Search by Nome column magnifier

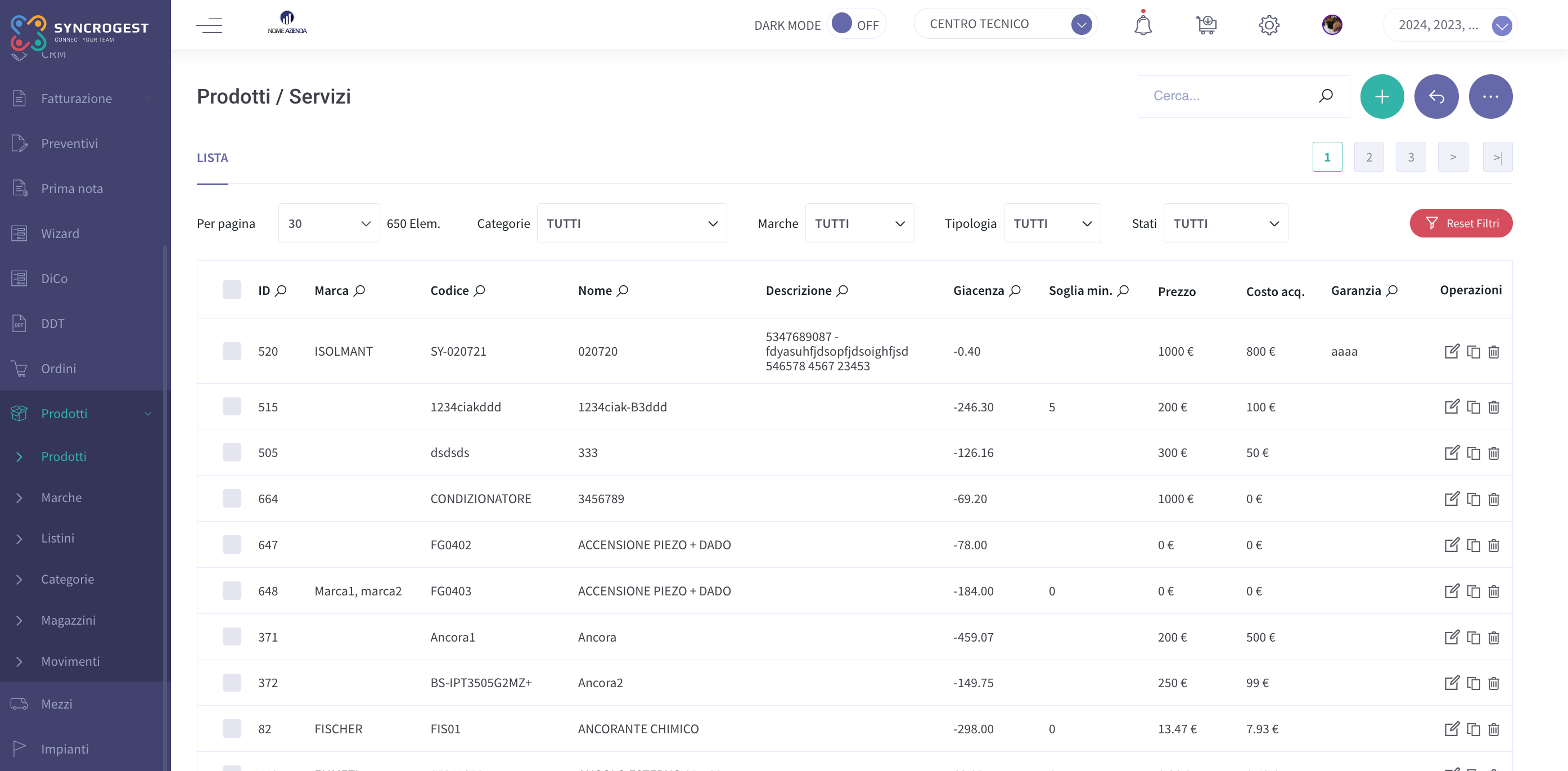click(x=623, y=290)
